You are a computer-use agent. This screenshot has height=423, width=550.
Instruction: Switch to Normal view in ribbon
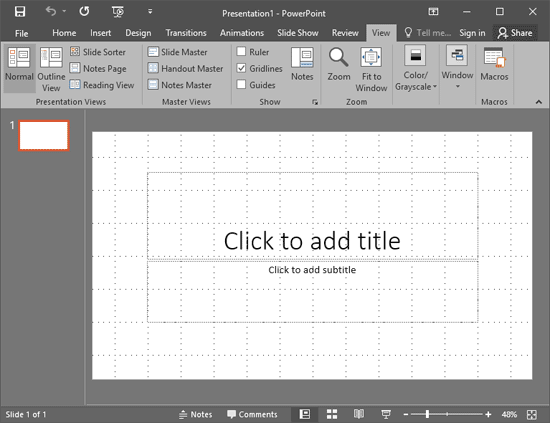click(x=19, y=69)
